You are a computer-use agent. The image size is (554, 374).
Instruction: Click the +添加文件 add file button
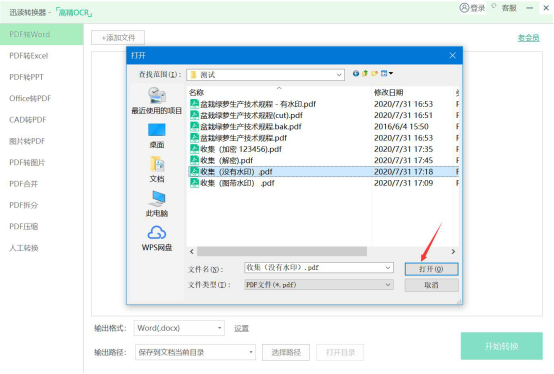tap(118, 37)
